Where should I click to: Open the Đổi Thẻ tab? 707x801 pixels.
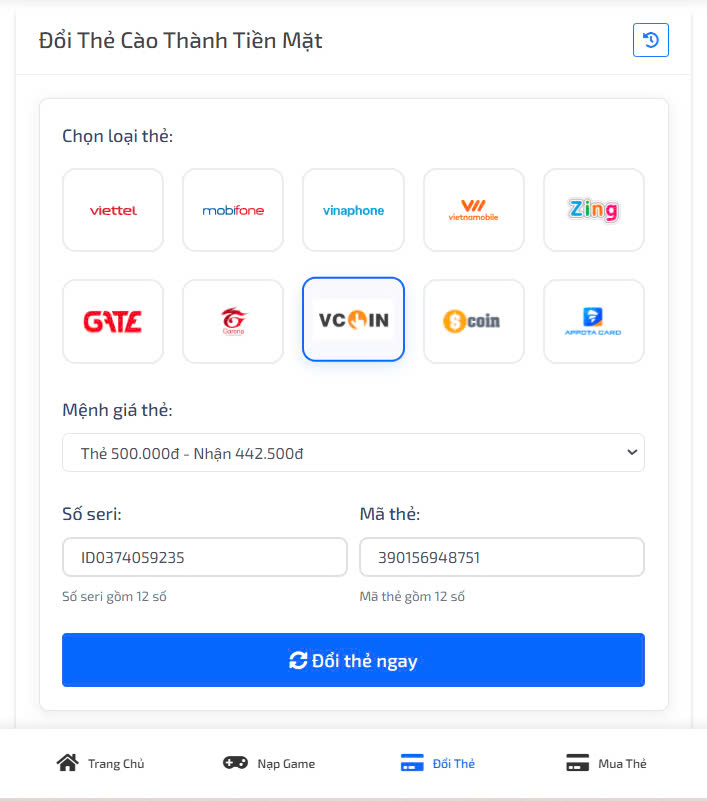click(x=438, y=763)
